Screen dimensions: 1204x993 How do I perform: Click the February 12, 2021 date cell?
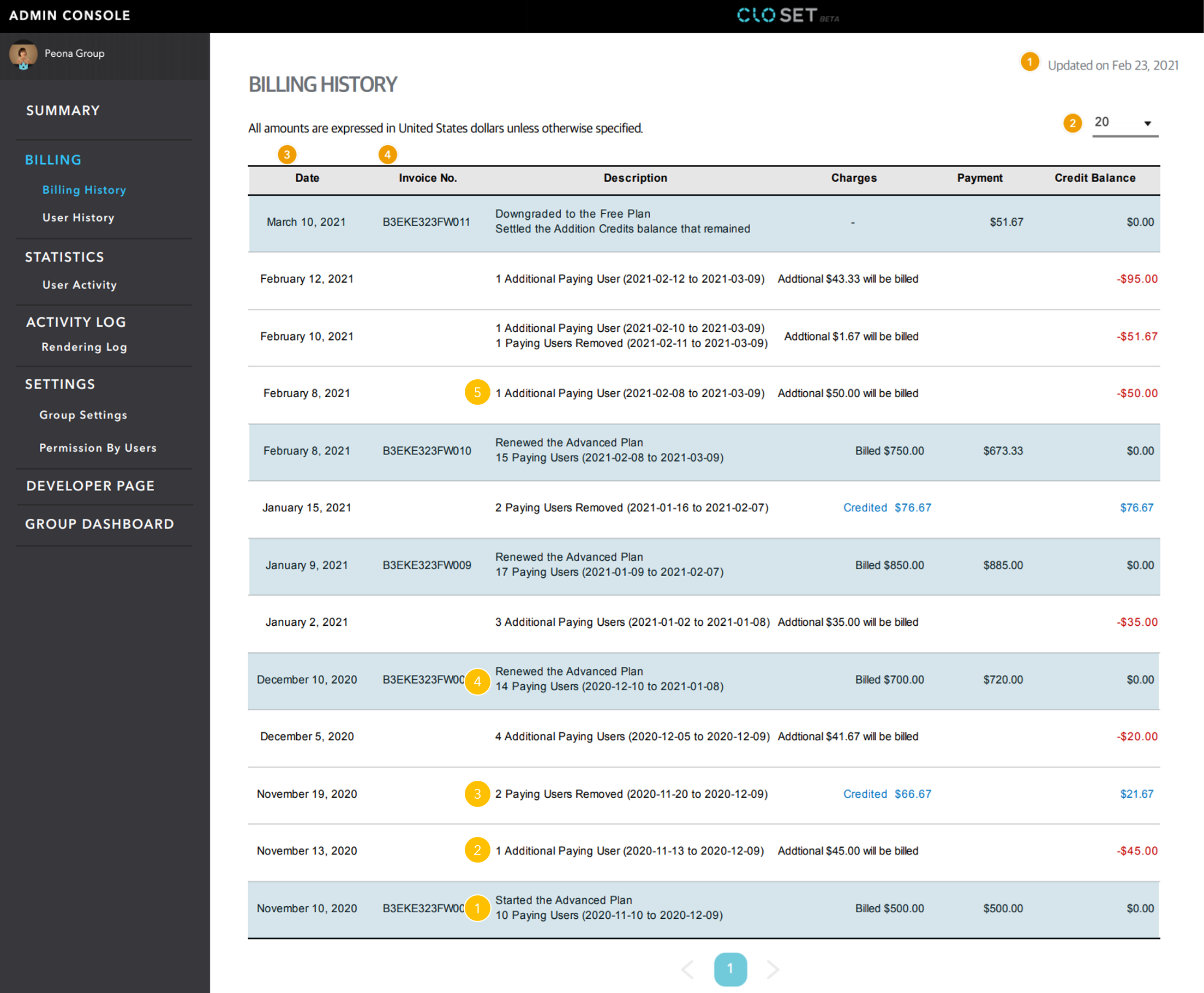(x=307, y=279)
